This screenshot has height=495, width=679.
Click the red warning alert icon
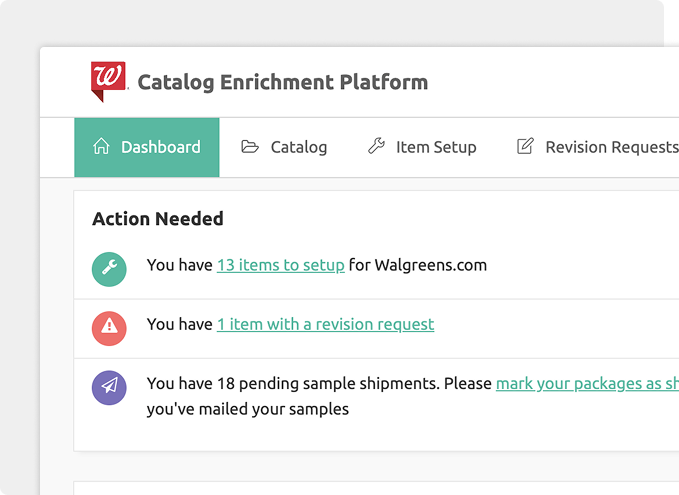pos(109,326)
